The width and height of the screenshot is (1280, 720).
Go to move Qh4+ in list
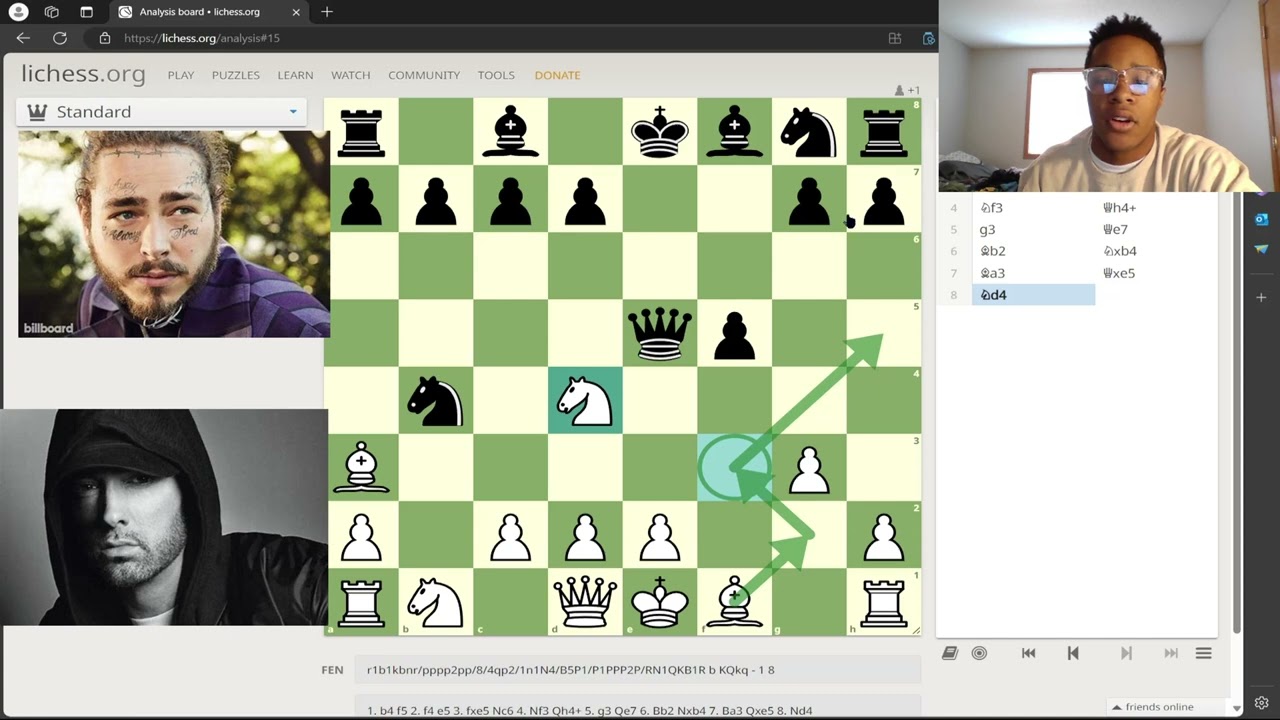(x=1156, y=208)
